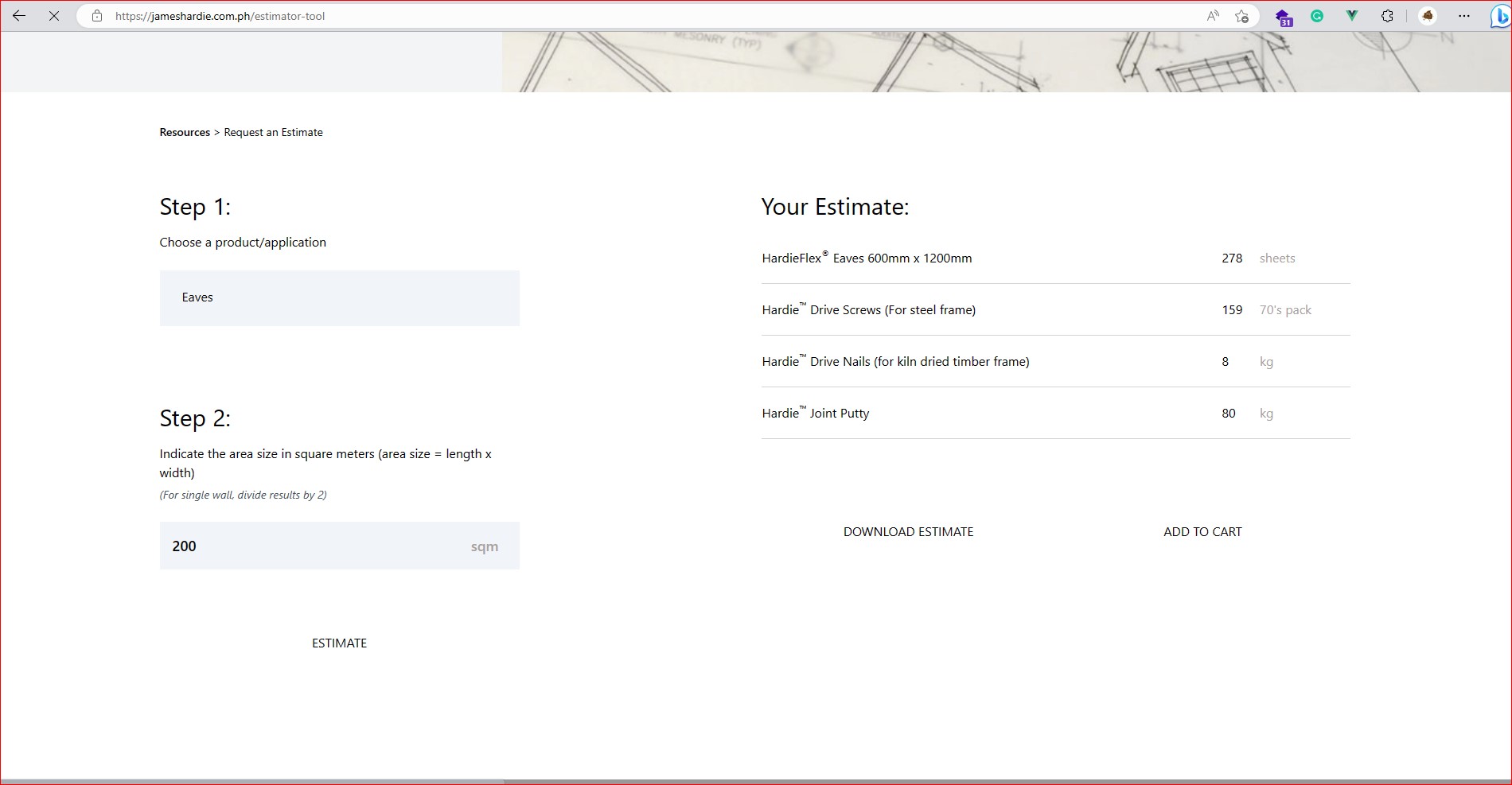Click the Read Aloud icon in address bar
The height and width of the screenshot is (785, 1512).
(1213, 16)
